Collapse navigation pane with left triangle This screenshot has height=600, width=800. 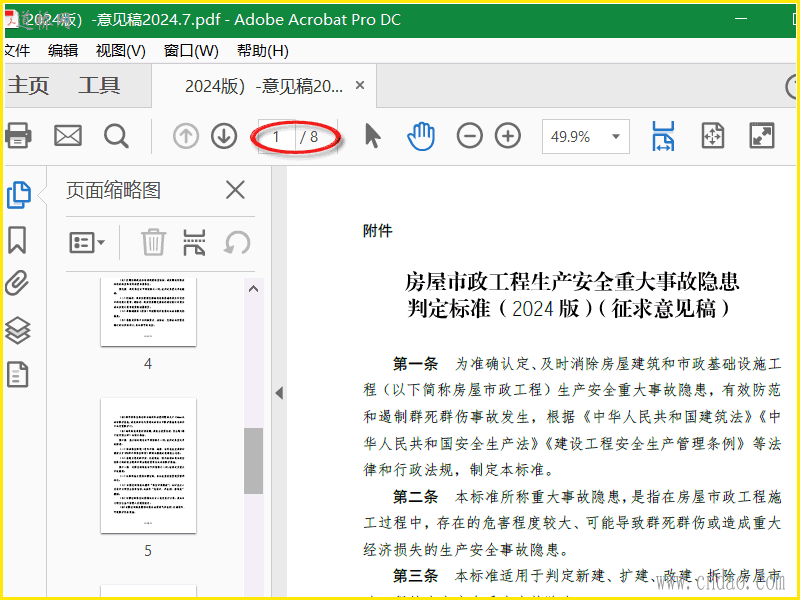[279, 393]
